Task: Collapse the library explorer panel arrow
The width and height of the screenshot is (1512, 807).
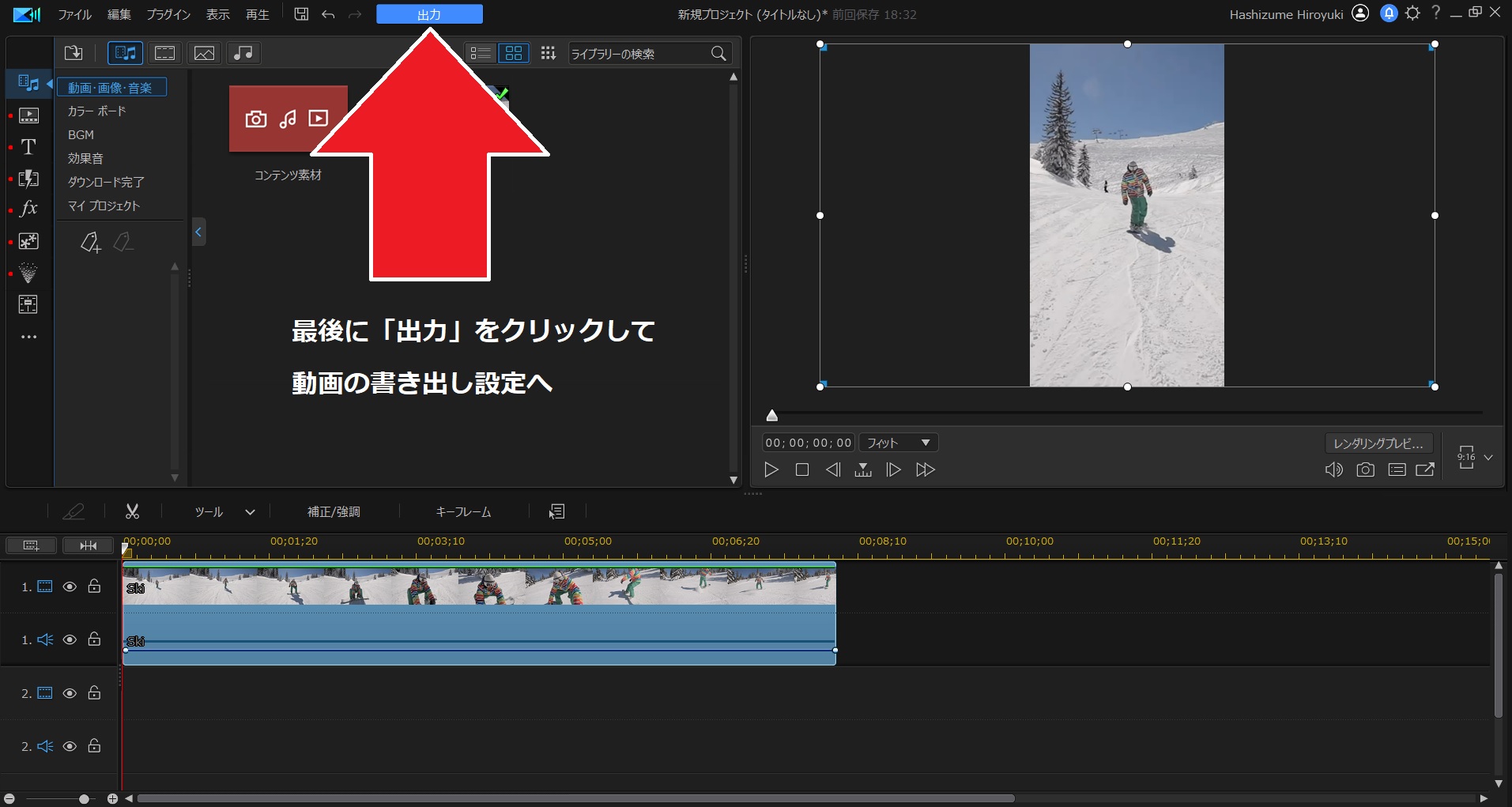Action: tap(198, 232)
